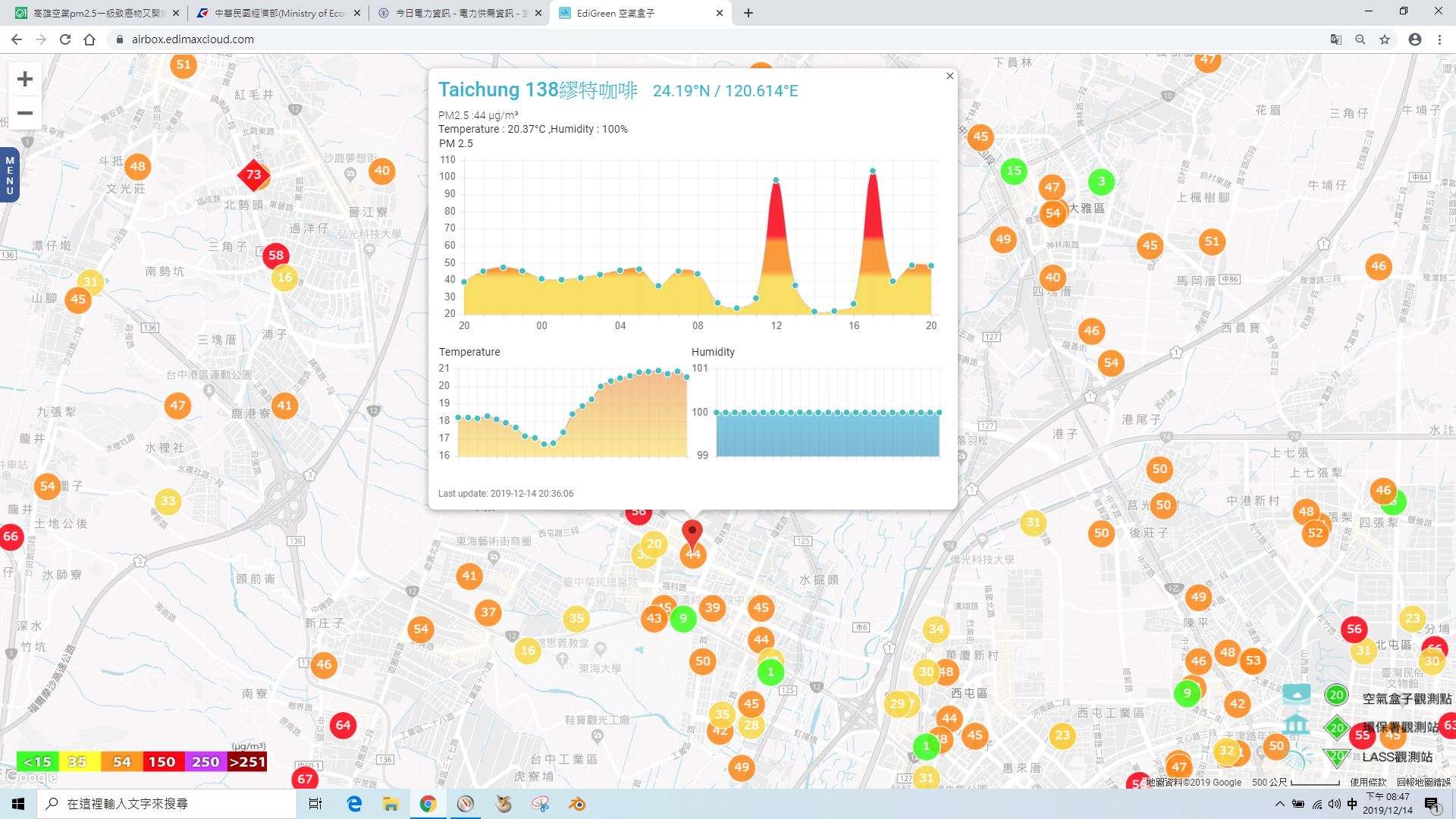Toggle the EPA station layer icon (building)

click(1297, 723)
